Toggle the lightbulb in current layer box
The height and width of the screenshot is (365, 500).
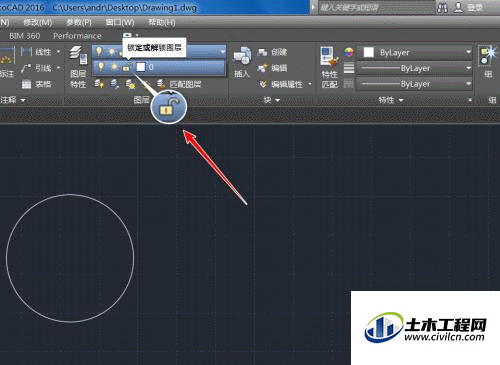[99, 51]
